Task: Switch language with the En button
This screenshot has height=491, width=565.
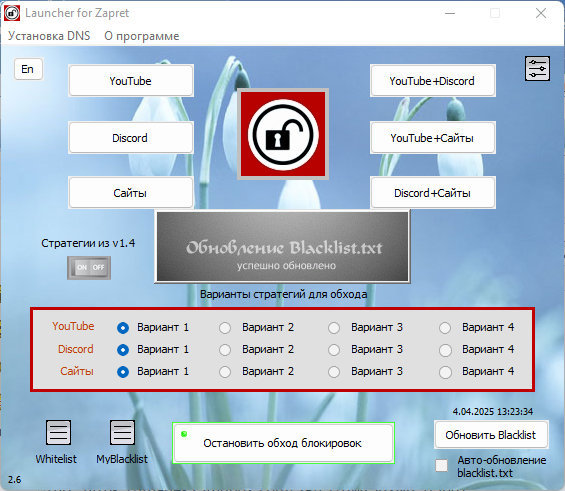Action: (x=28, y=69)
